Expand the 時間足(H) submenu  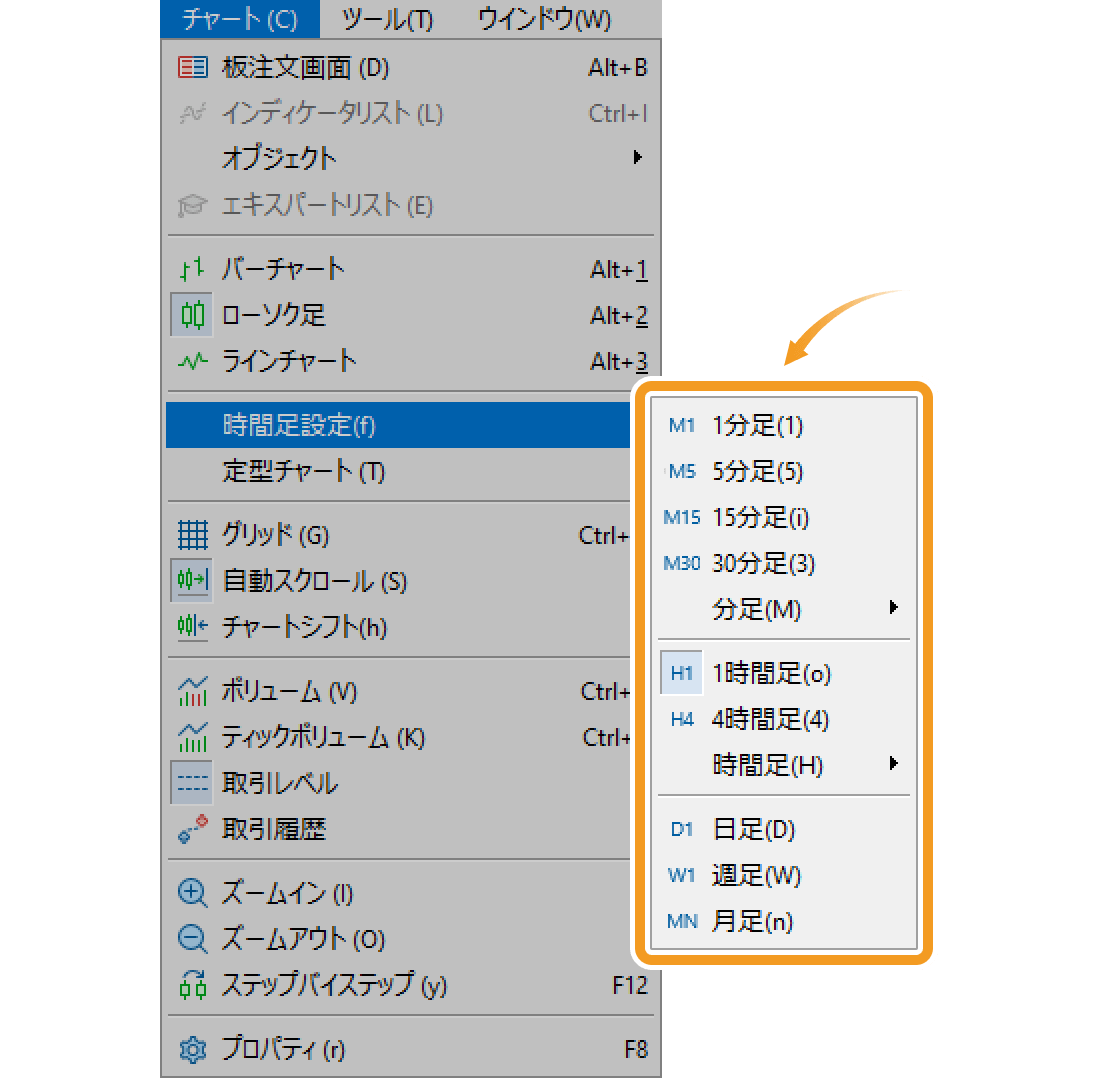click(784, 765)
